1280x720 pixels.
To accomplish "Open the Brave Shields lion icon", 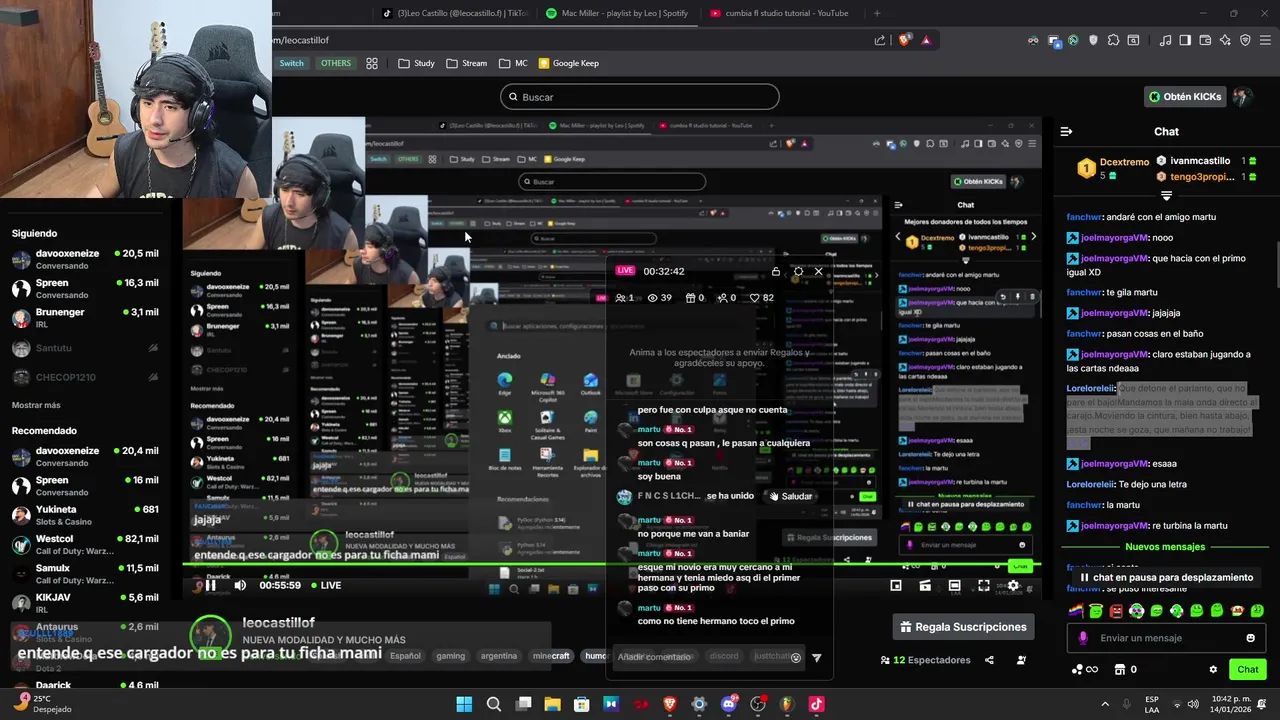I will point(905,40).
